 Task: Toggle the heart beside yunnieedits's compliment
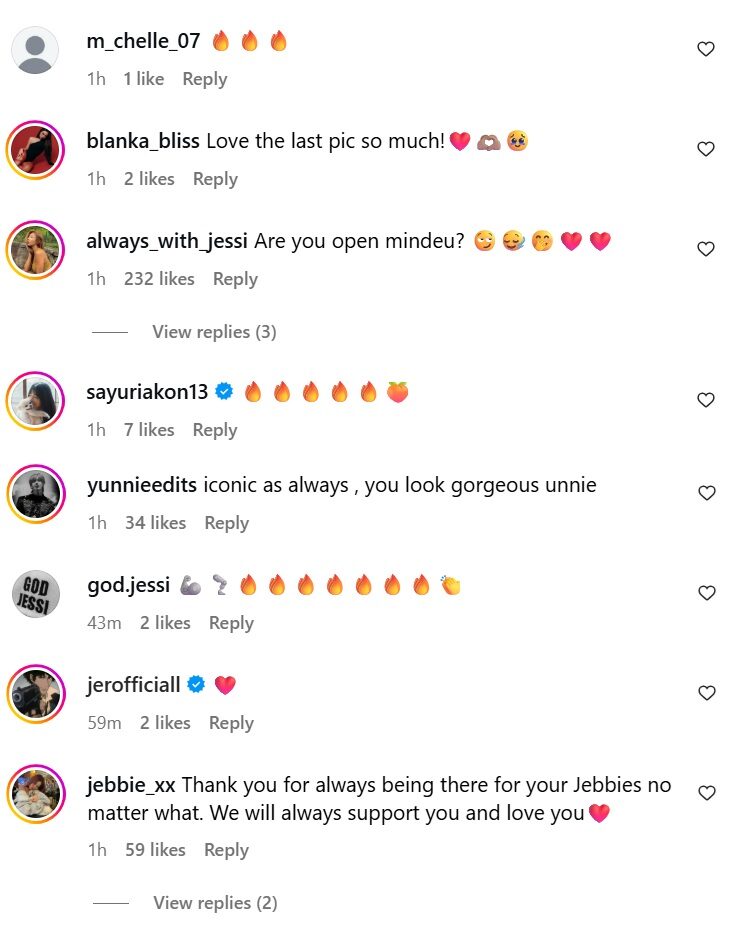[x=706, y=492]
